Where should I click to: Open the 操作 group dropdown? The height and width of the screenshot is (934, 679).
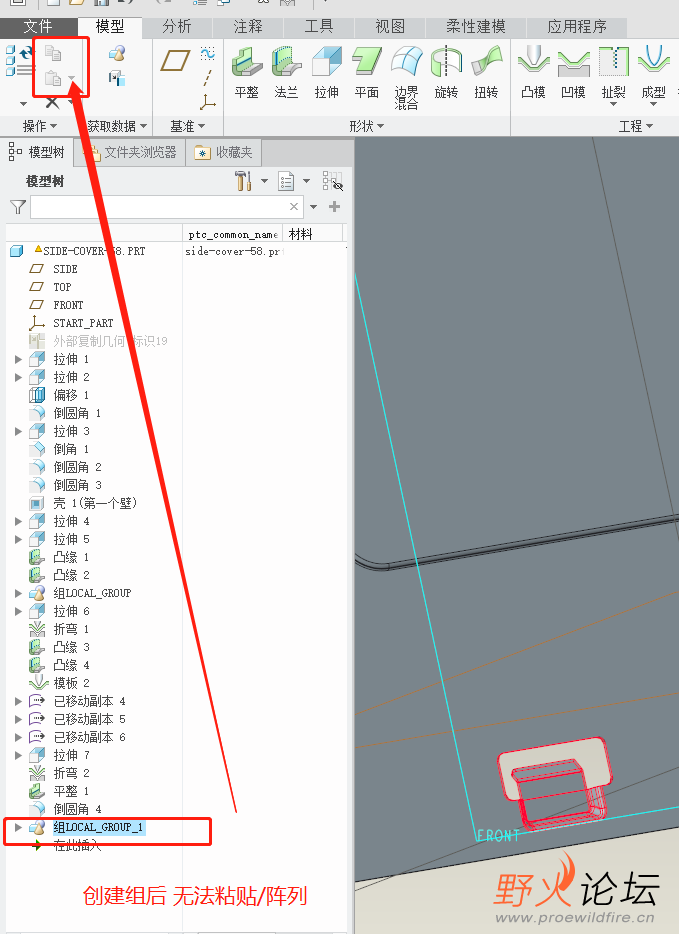point(39,126)
